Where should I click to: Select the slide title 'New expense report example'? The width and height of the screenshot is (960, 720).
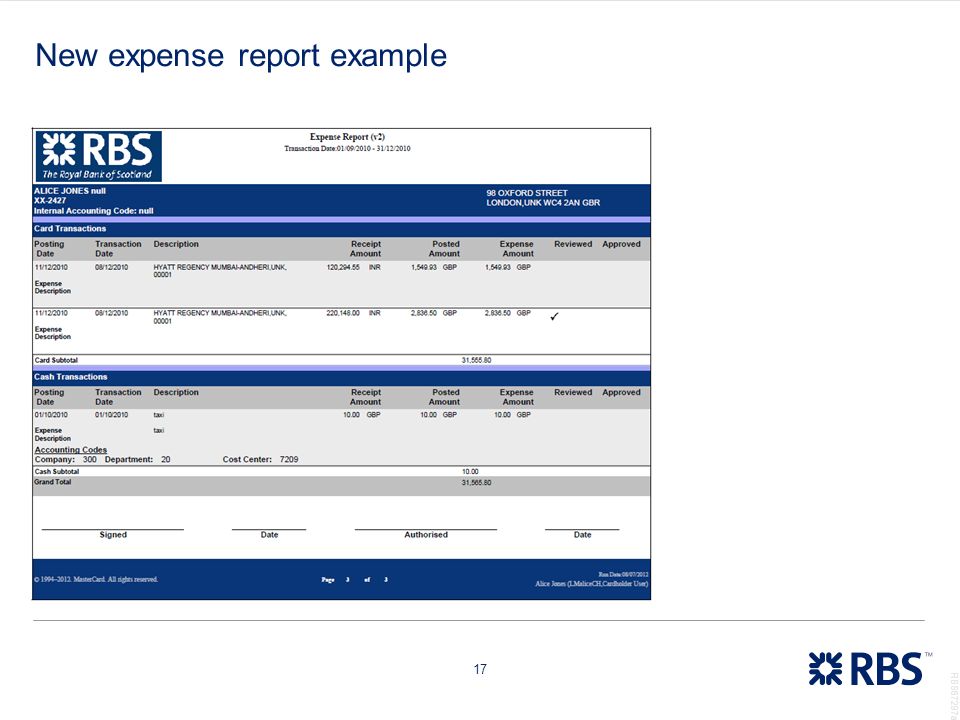[241, 56]
